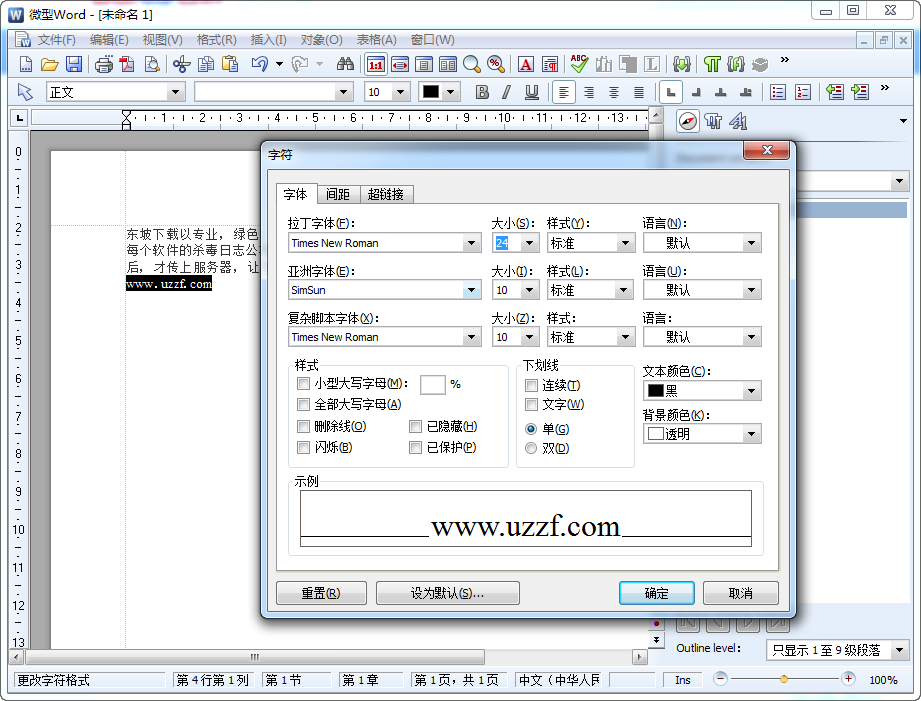Click the numbered list icon

pyautogui.click(x=802, y=92)
